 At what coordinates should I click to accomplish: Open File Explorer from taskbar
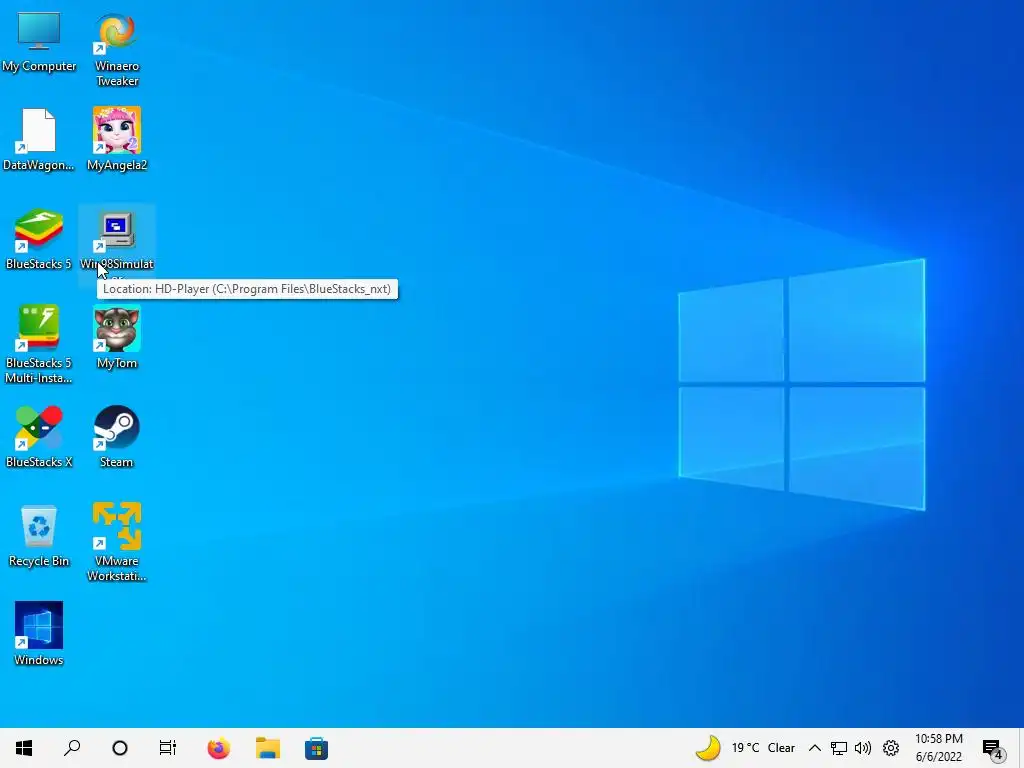[268, 748]
